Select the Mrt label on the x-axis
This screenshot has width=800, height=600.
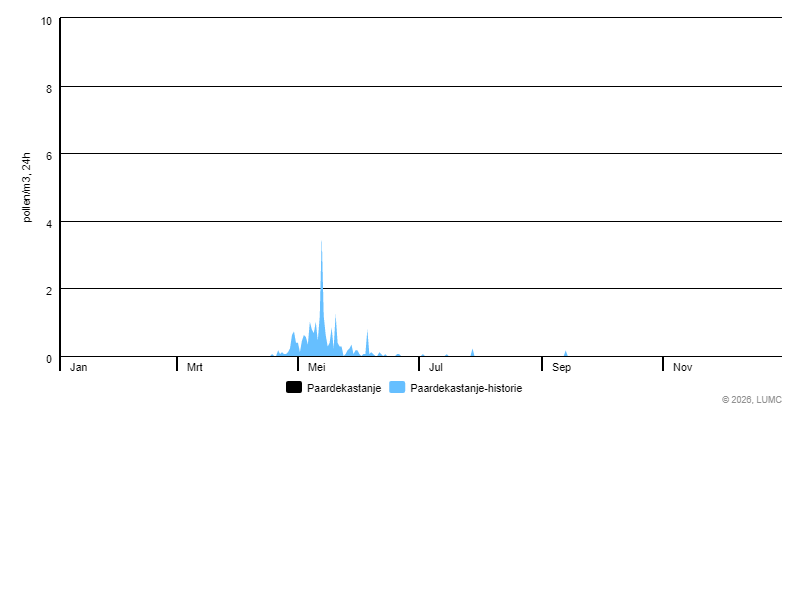pos(195,367)
